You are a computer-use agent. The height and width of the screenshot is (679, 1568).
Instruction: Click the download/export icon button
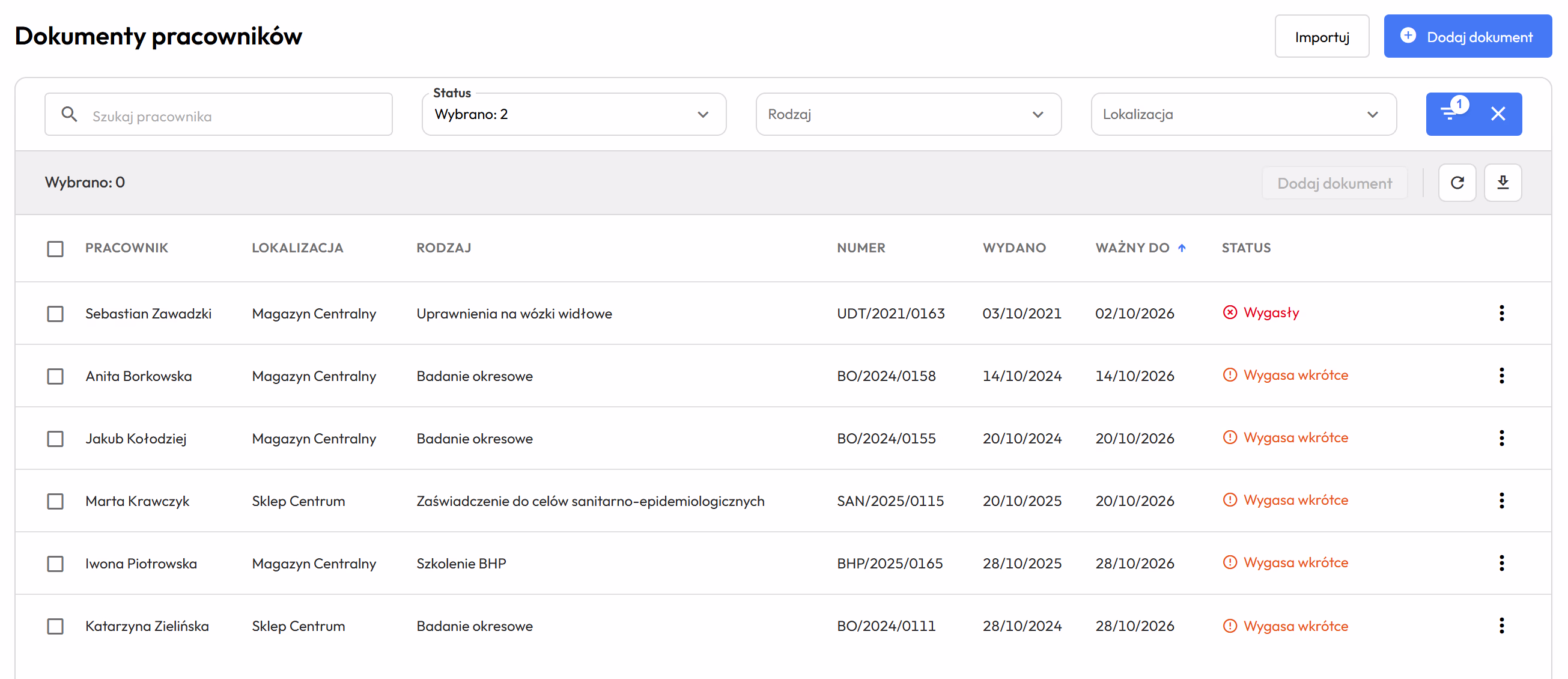point(1503,183)
